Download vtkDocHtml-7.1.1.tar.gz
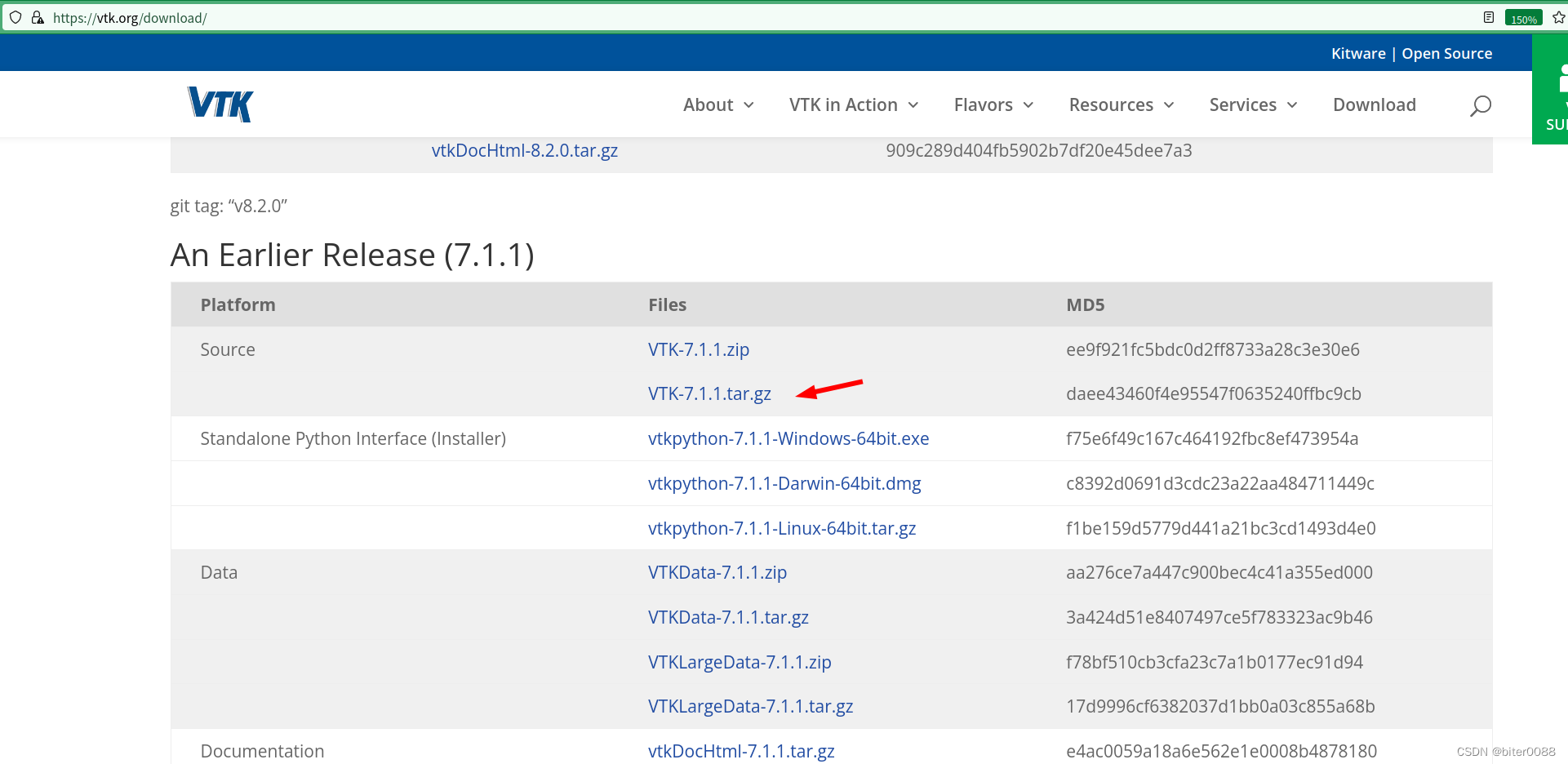The height and width of the screenshot is (764, 1568). (x=741, y=751)
